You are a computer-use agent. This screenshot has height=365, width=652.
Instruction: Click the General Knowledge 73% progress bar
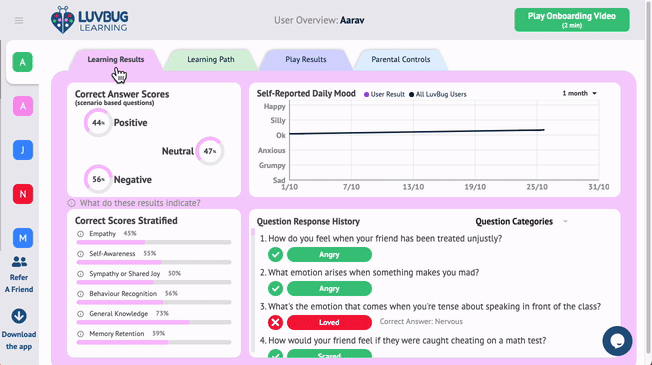(154, 322)
